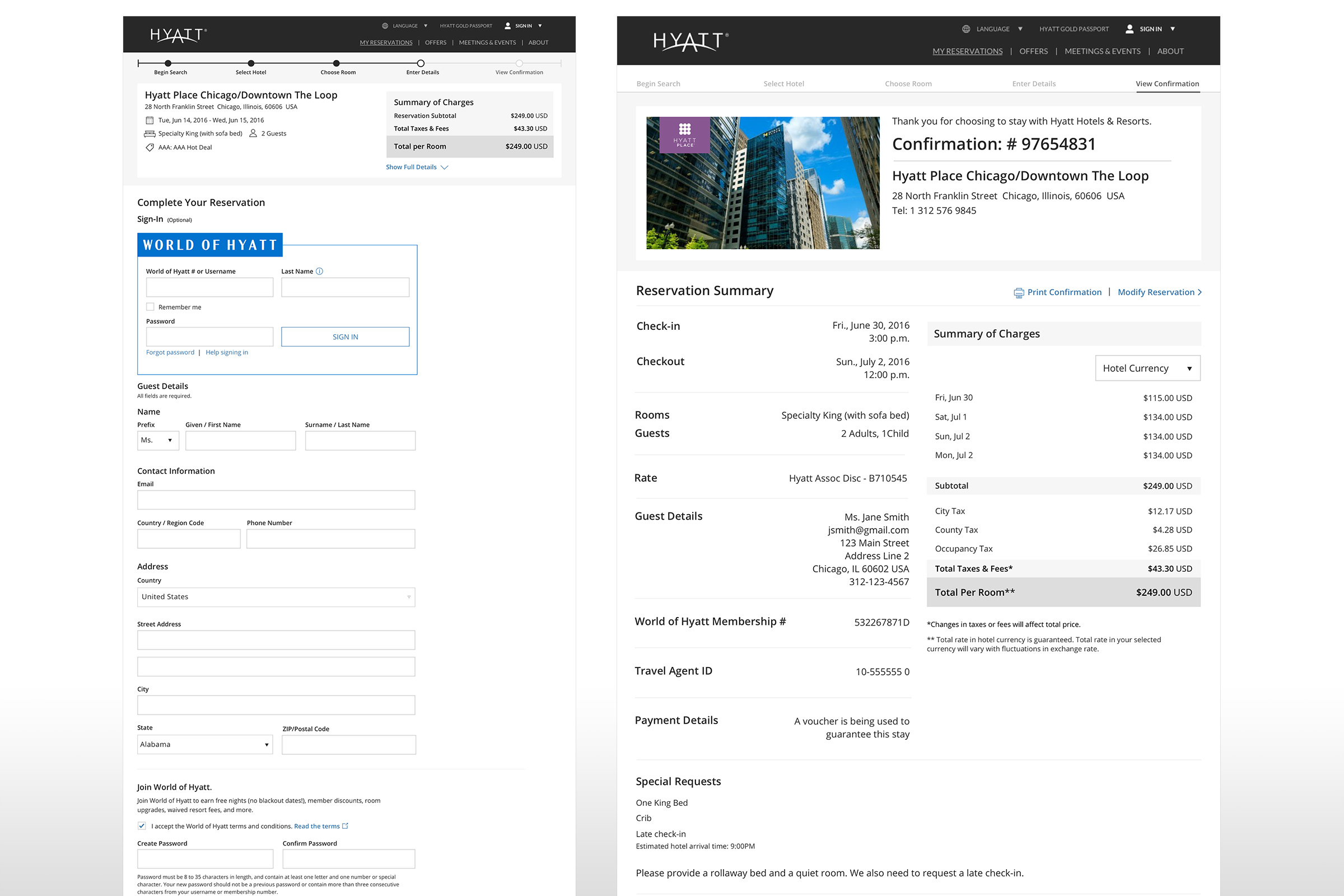Click the second Street Address line field
The width and height of the screenshot is (1344, 896).
[276, 667]
